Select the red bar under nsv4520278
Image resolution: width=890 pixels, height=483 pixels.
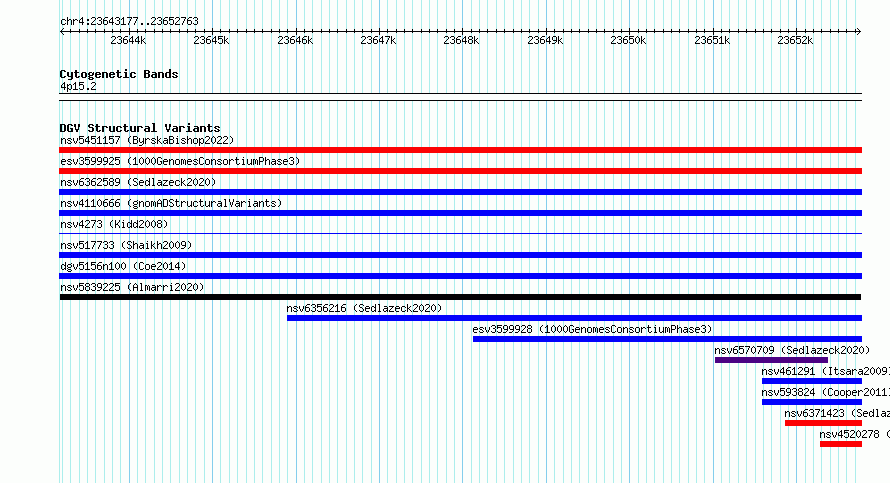point(841,444)
